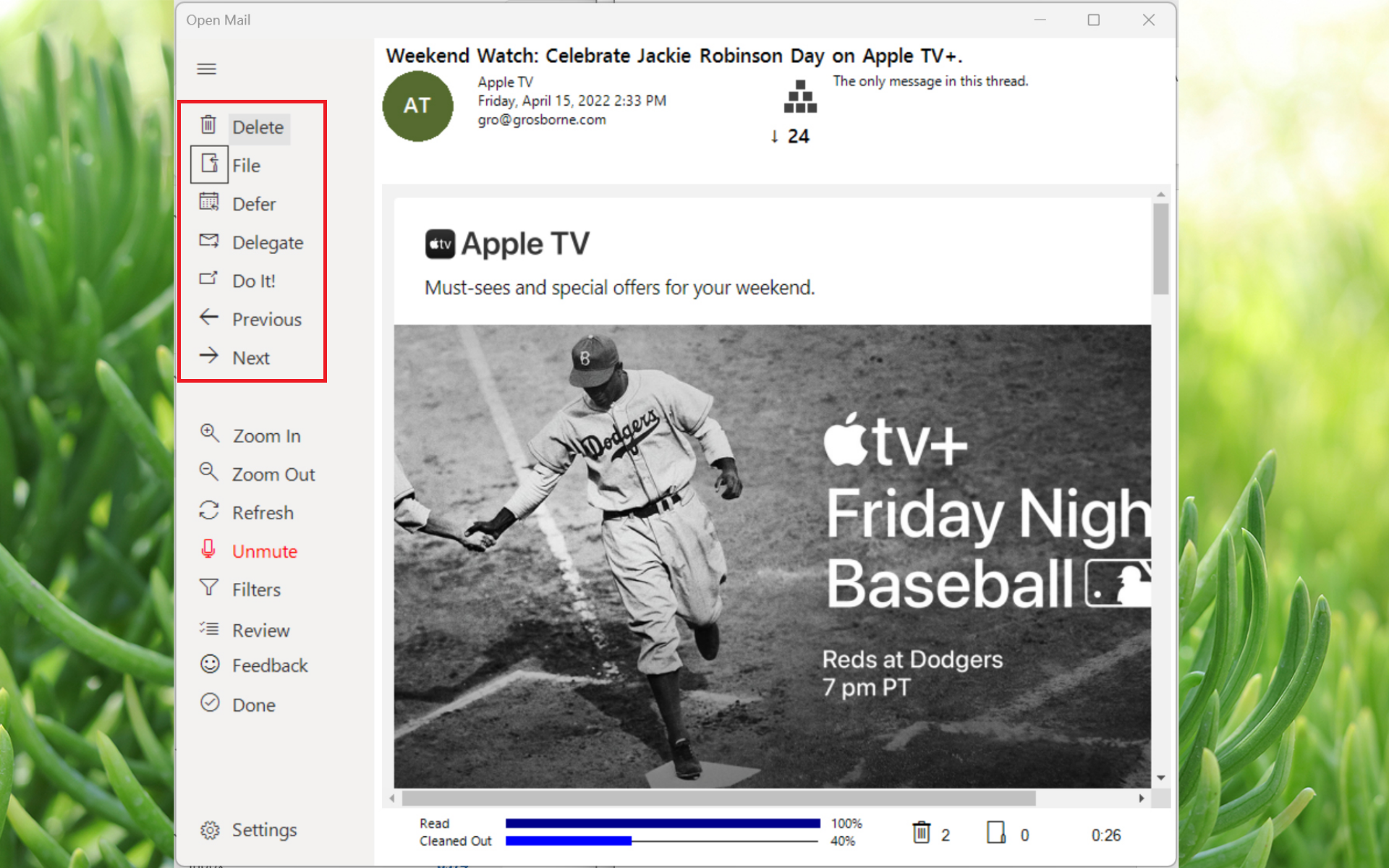
Task: Click the scroll right arrow of email body
Action: click(1142, 799)
